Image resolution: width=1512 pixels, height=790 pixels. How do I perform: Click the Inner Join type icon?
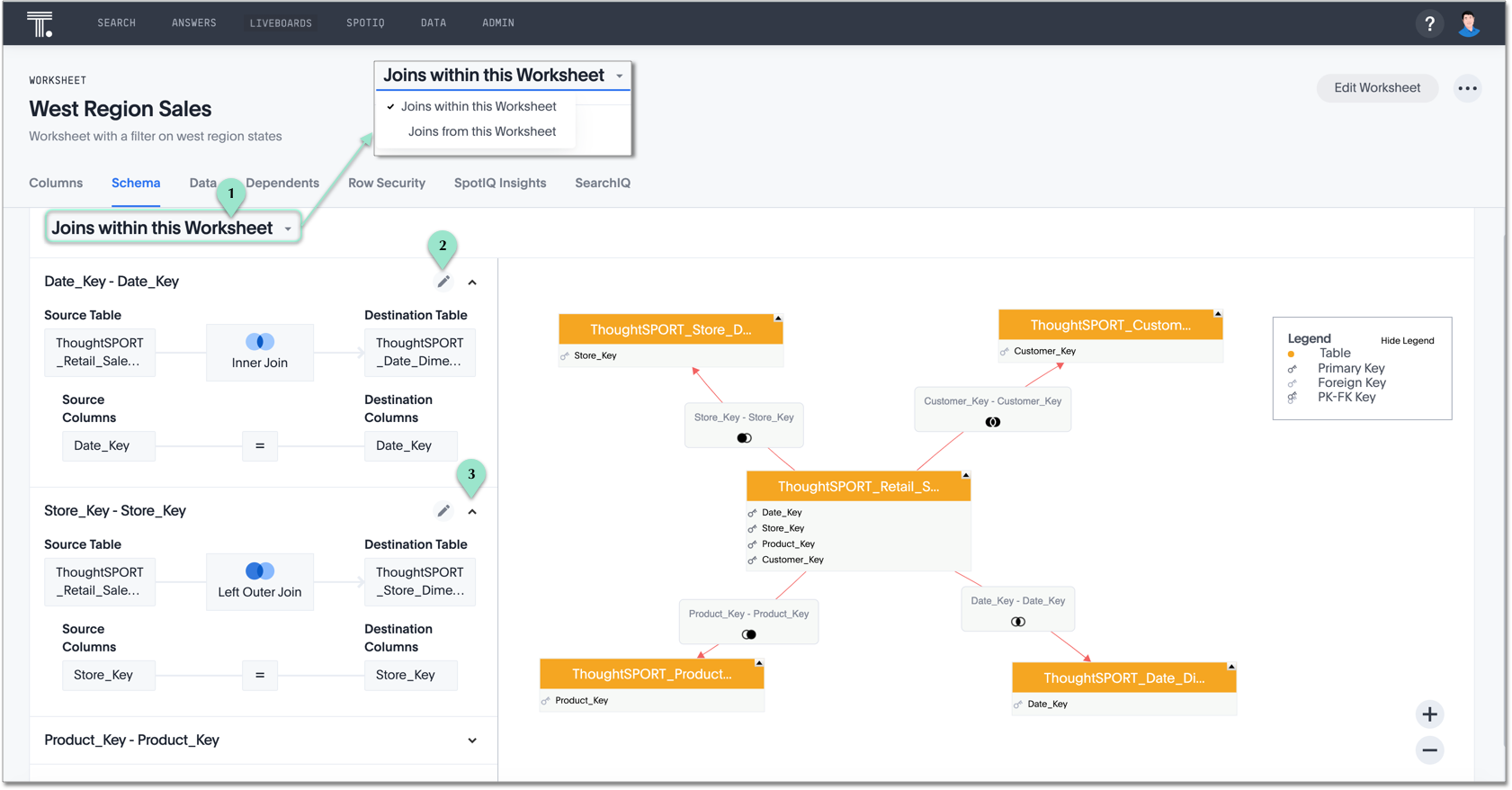click(x=260, y=342)
